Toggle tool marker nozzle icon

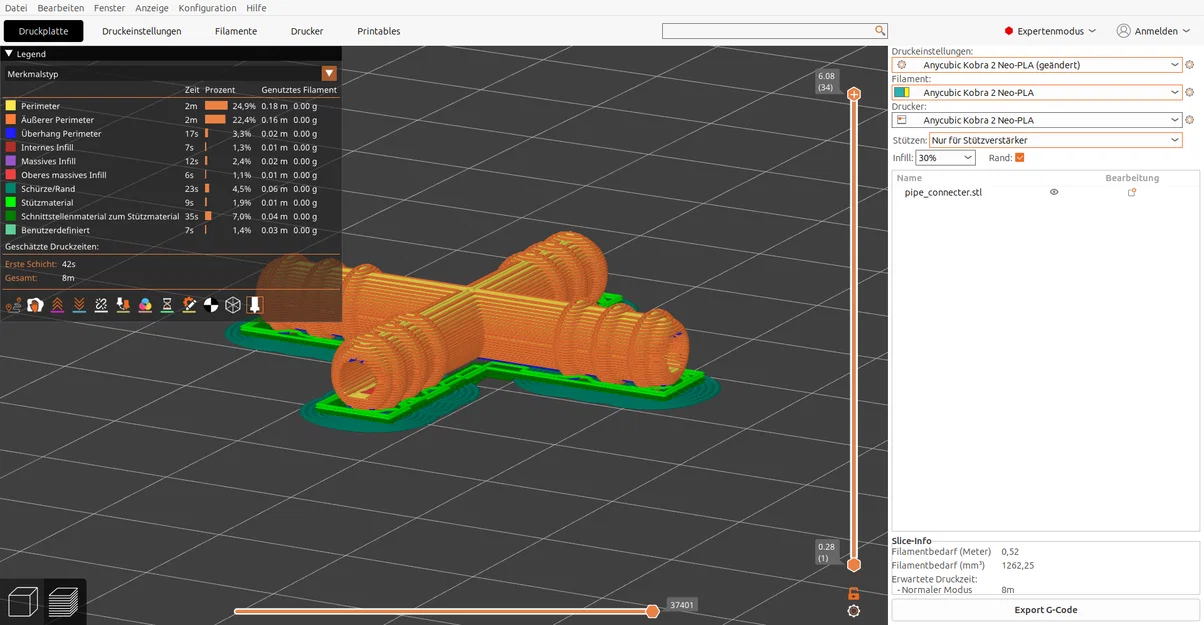pos(255,305)
